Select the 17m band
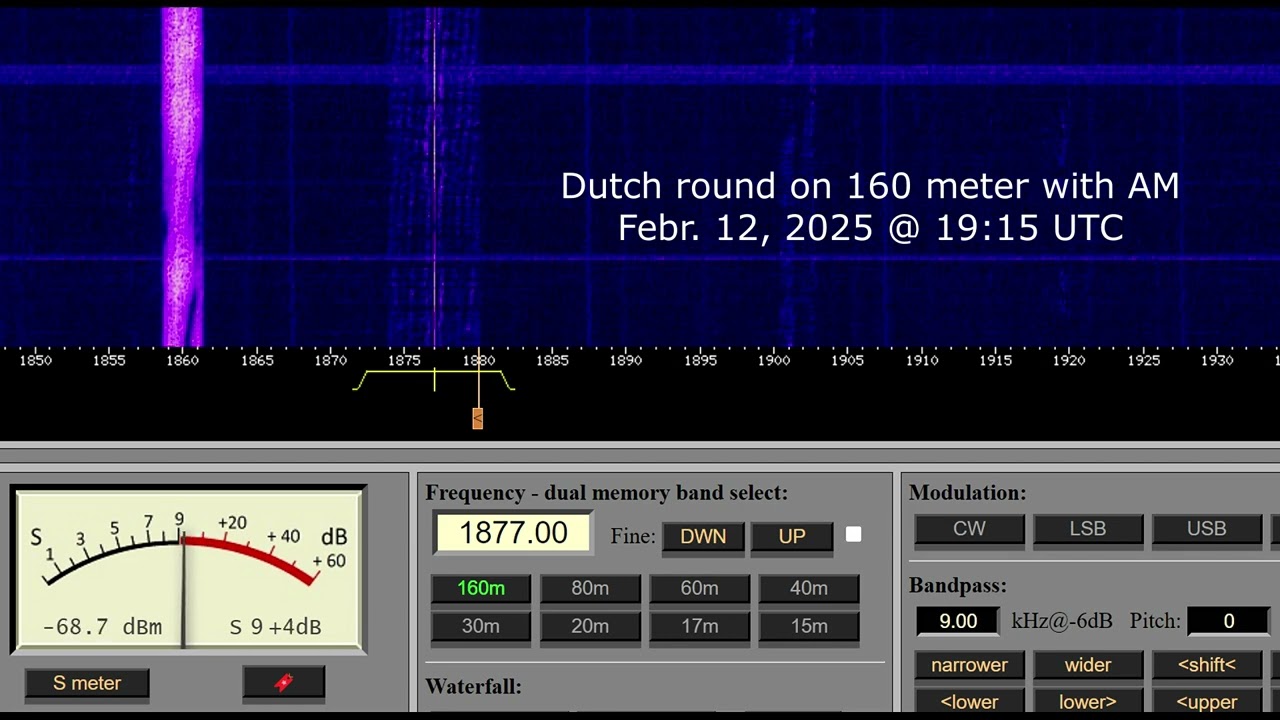This screenshot has height=720, width=1280. point(699,626)
